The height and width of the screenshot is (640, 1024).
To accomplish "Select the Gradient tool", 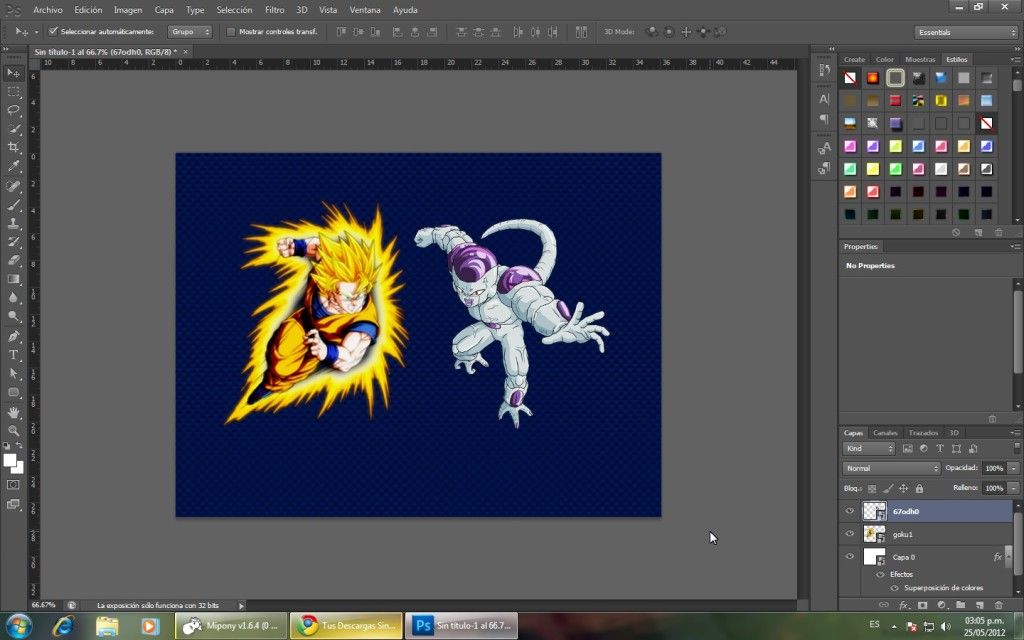I will click(13, 279).
